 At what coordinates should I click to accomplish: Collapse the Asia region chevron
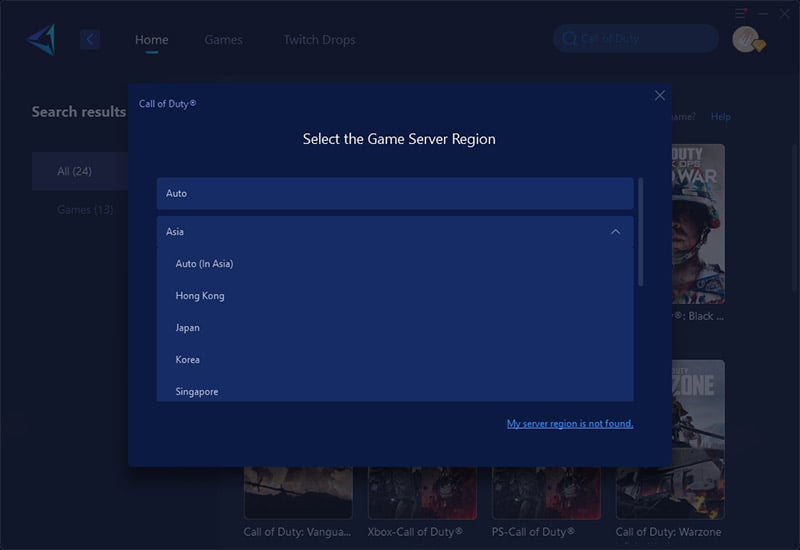(616, 232)
